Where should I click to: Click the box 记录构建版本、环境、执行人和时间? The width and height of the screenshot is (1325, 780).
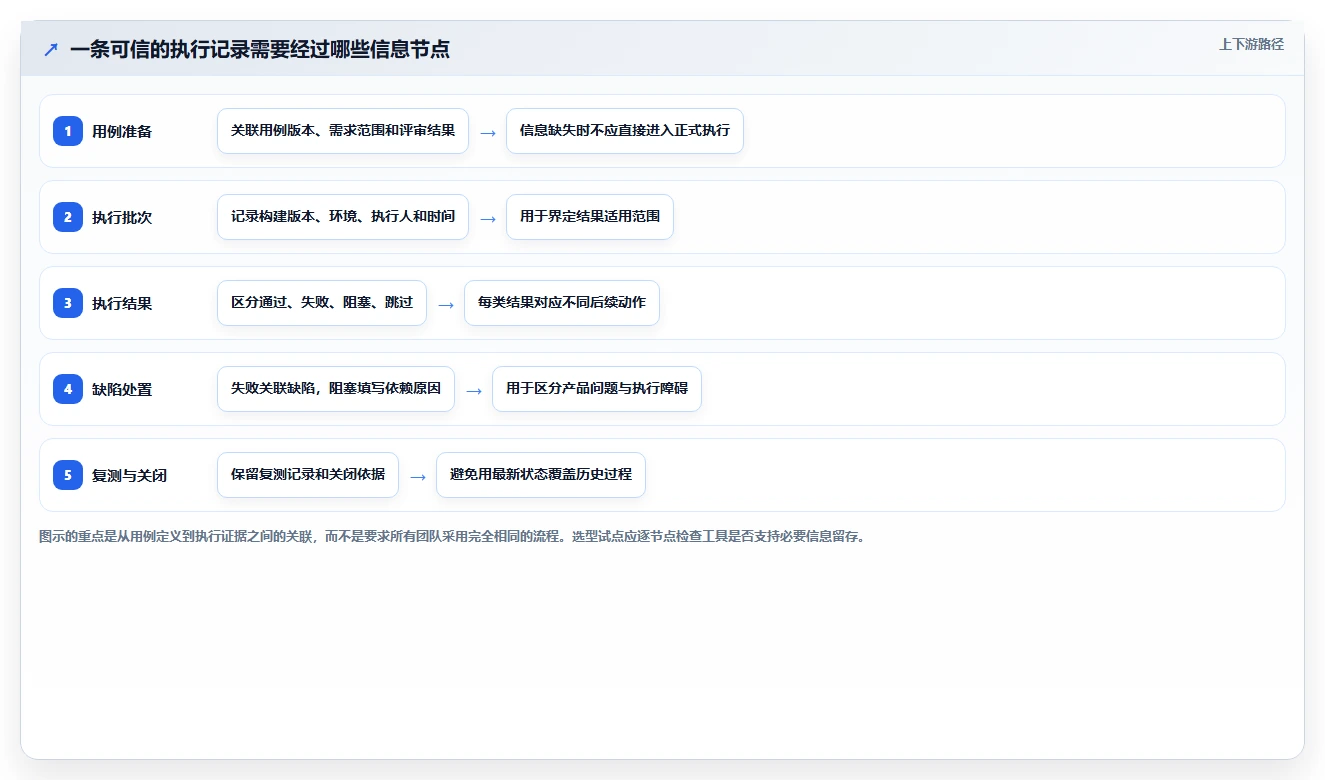pyautogui.click(x=343, y=217)
